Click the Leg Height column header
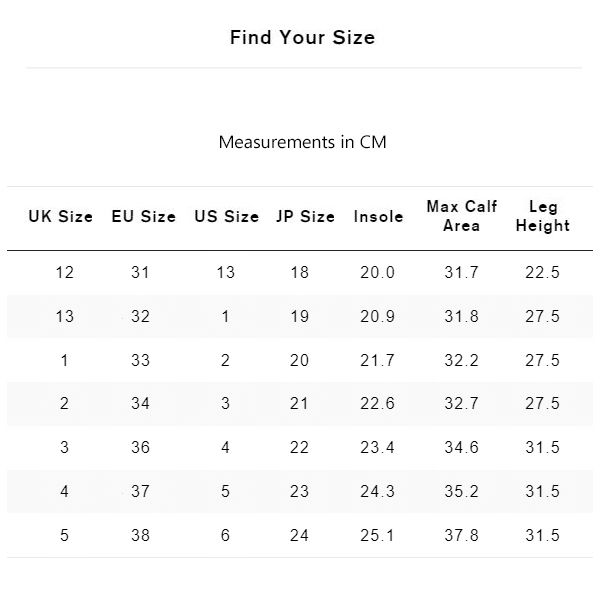 click(542, 216)
